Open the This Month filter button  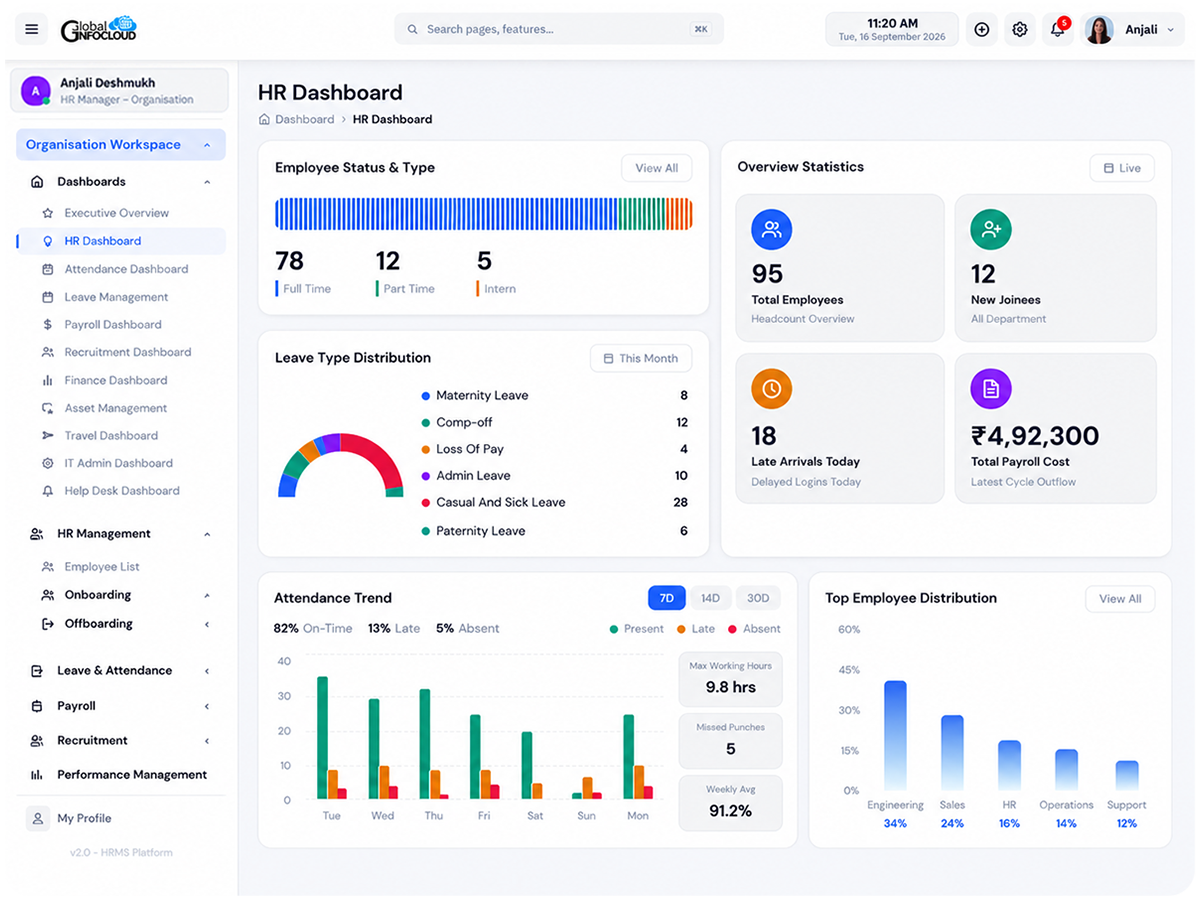point(641,358)
